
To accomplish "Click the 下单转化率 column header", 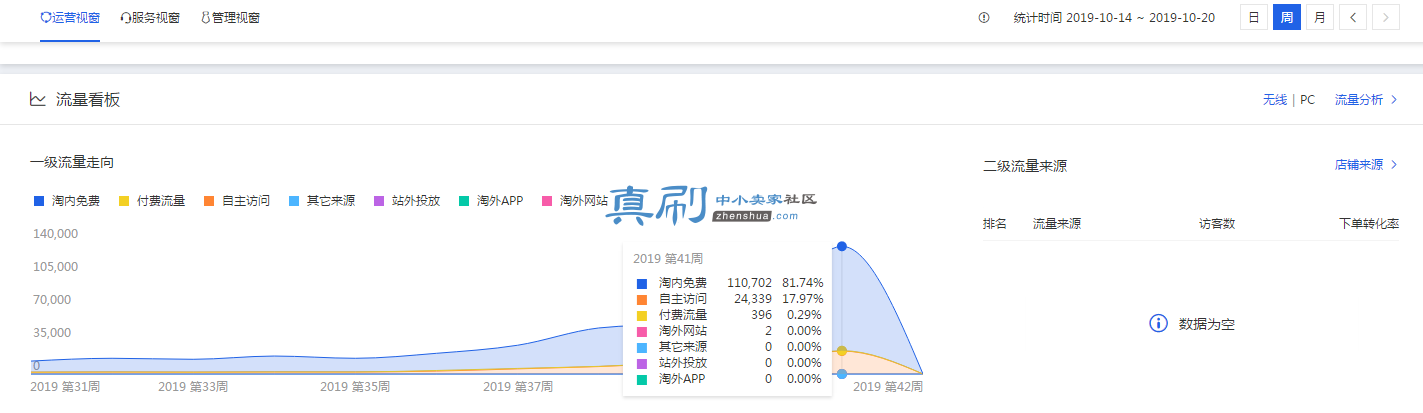I will 1369,224.
